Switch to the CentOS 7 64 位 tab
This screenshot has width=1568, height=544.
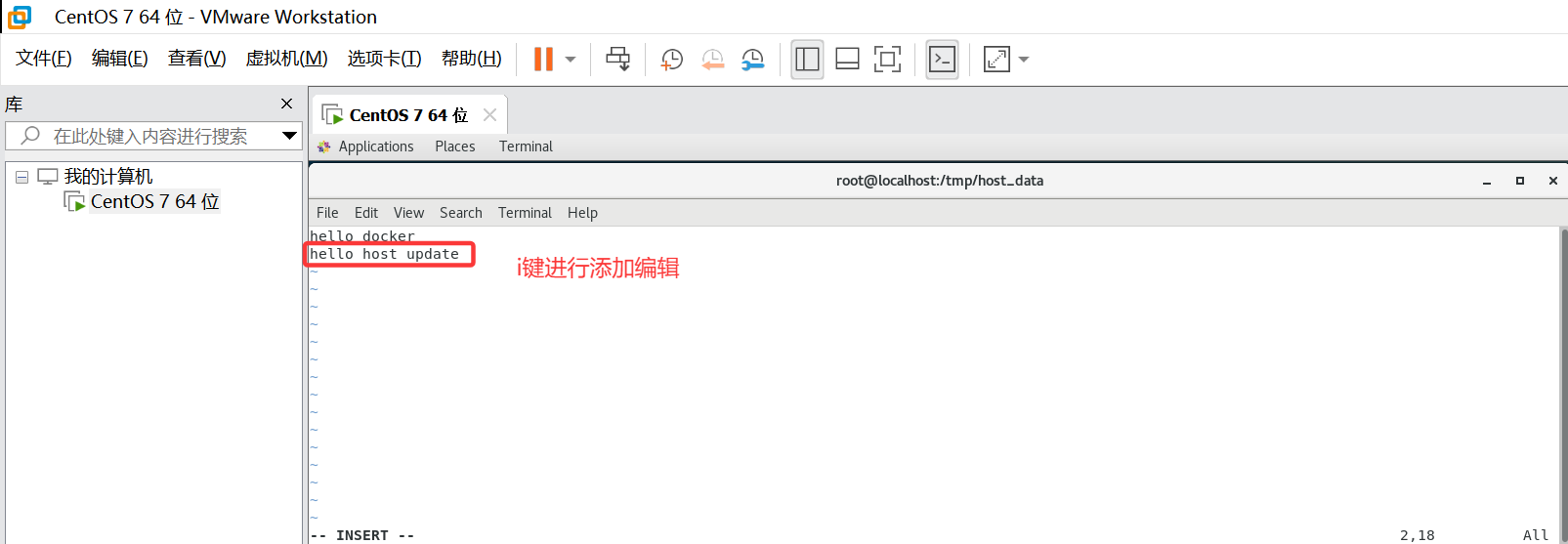click(x=408, y=115)
